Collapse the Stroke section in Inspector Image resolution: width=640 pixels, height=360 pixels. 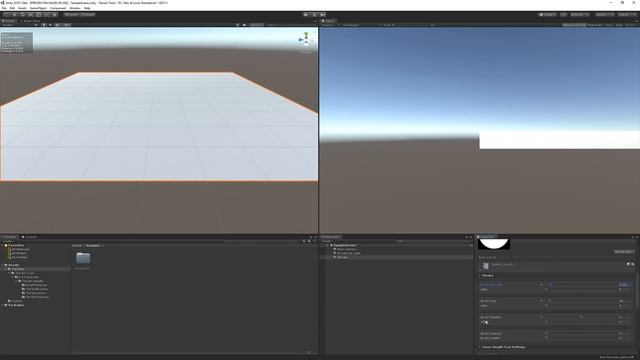480,276
